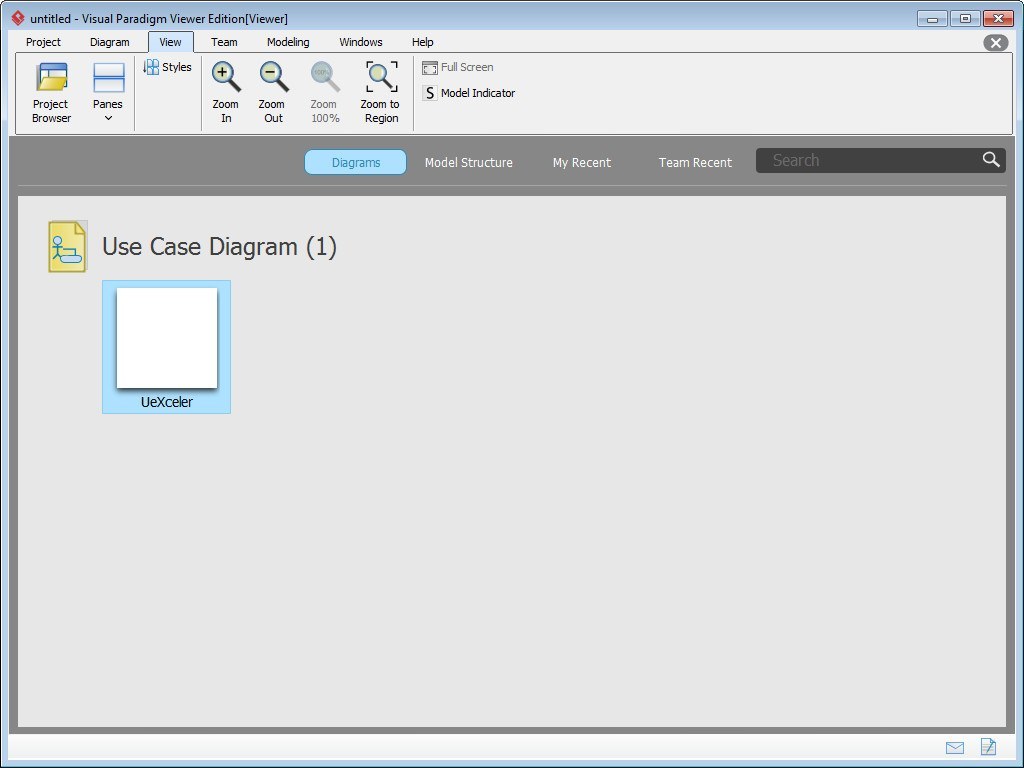Open the Modeling menu
The image size is (1024, 768).
(x=288, y=42)
